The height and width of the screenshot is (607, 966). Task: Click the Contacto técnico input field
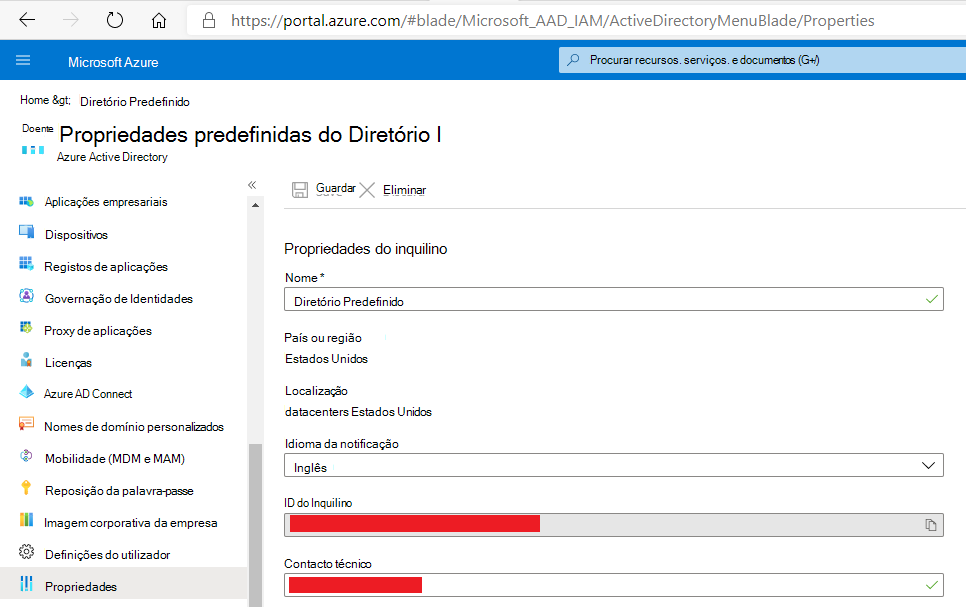pos(614,585)
